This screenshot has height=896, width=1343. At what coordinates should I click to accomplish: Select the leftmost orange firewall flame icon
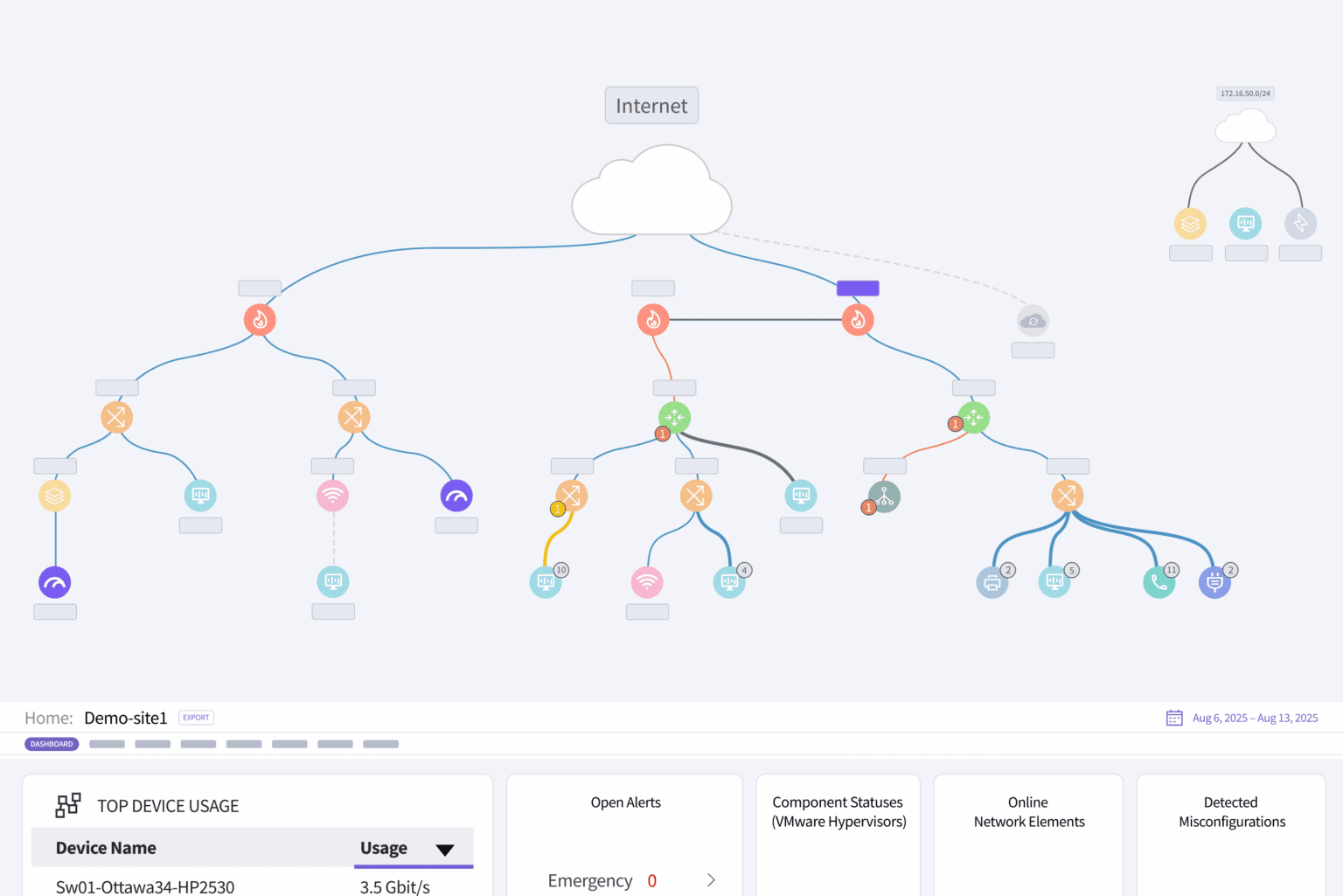click(260, 319)
